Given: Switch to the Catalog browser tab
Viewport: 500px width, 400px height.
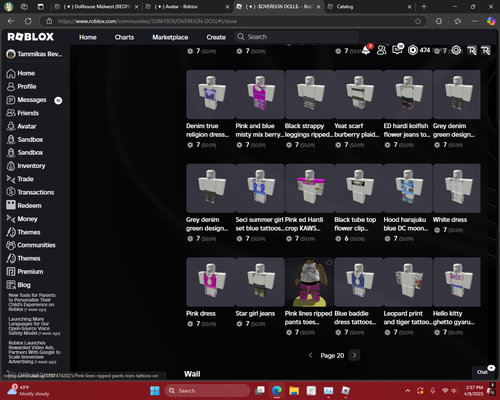Looking at the screenshot, I should [x=370, y=7].
